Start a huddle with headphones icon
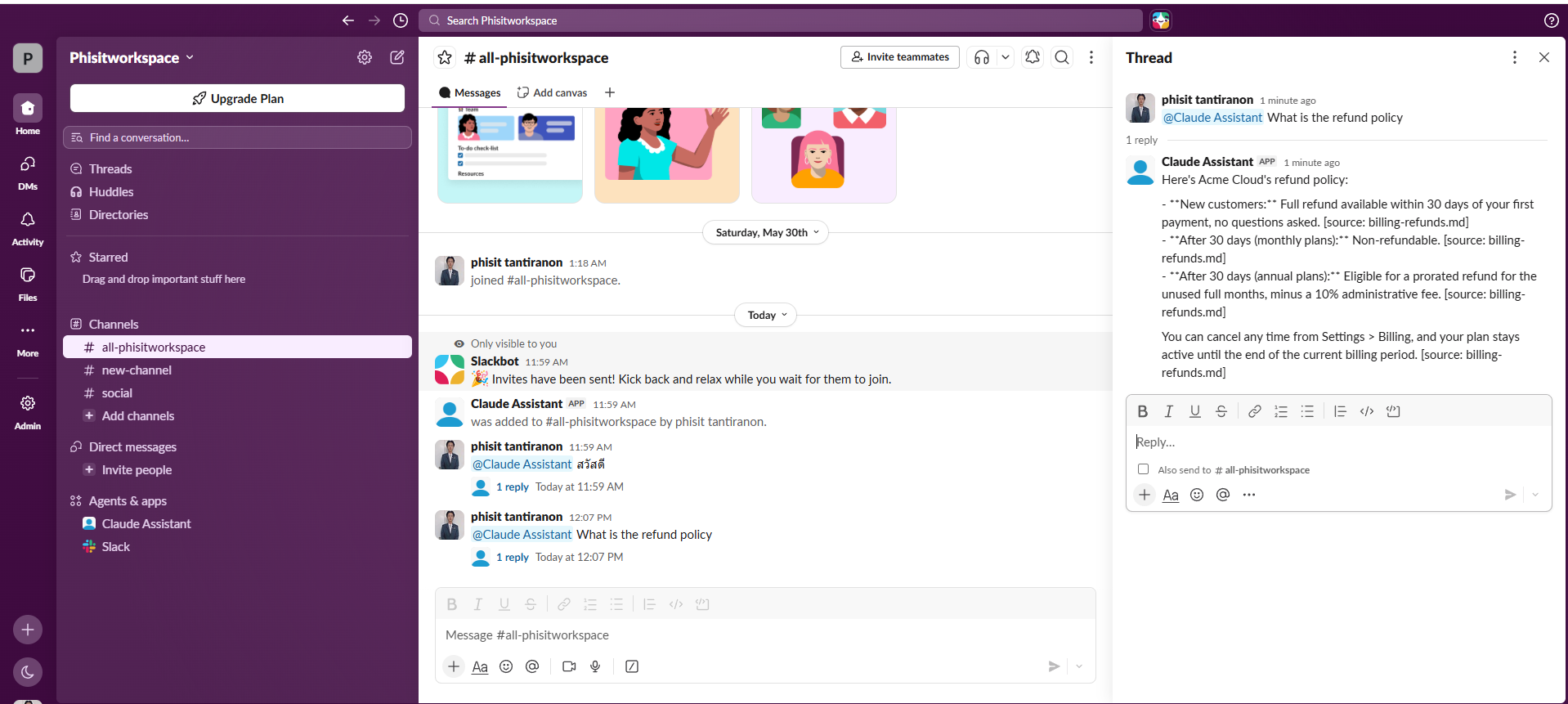Viewport: 1568px width, 704px height. 982,57
